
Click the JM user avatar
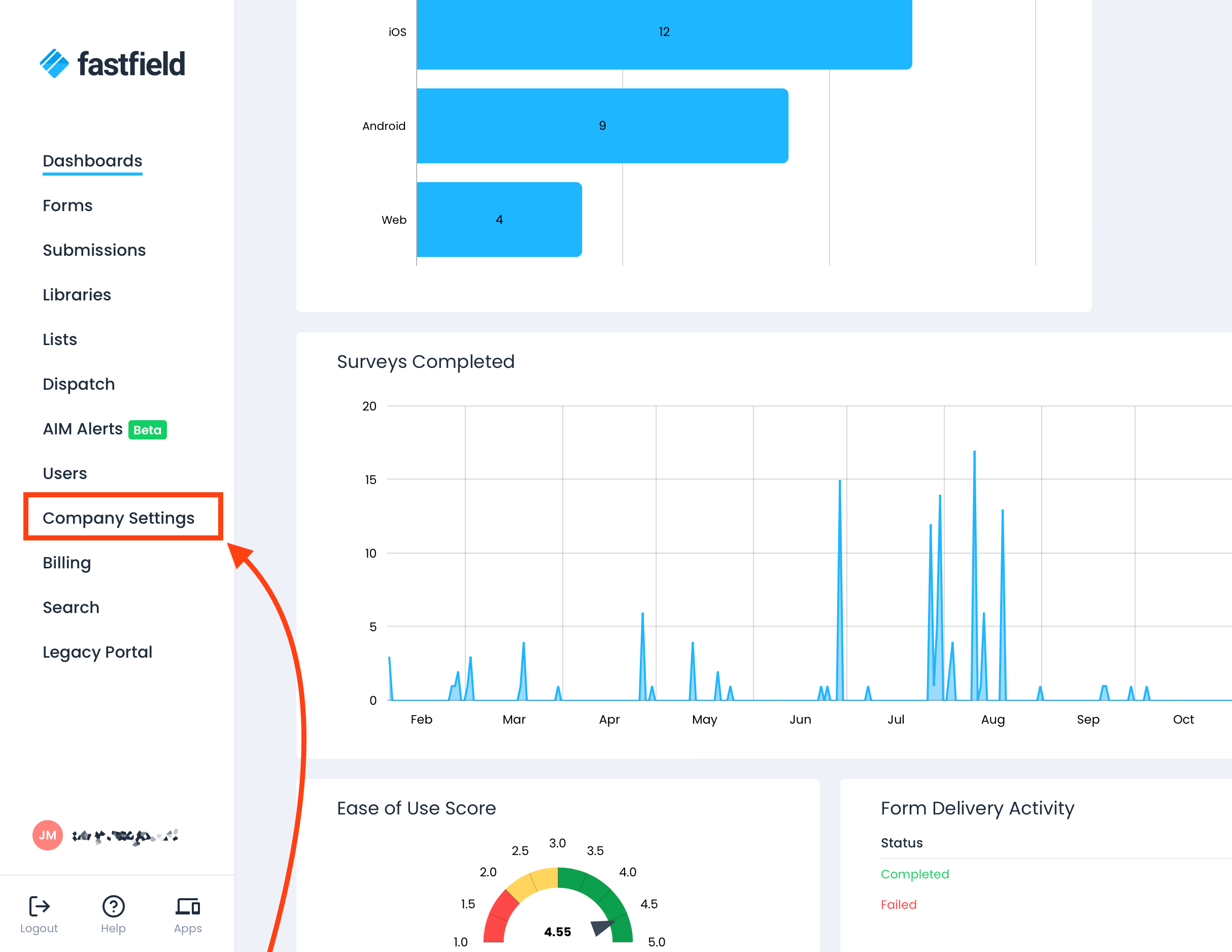click(x=47, y=835)
